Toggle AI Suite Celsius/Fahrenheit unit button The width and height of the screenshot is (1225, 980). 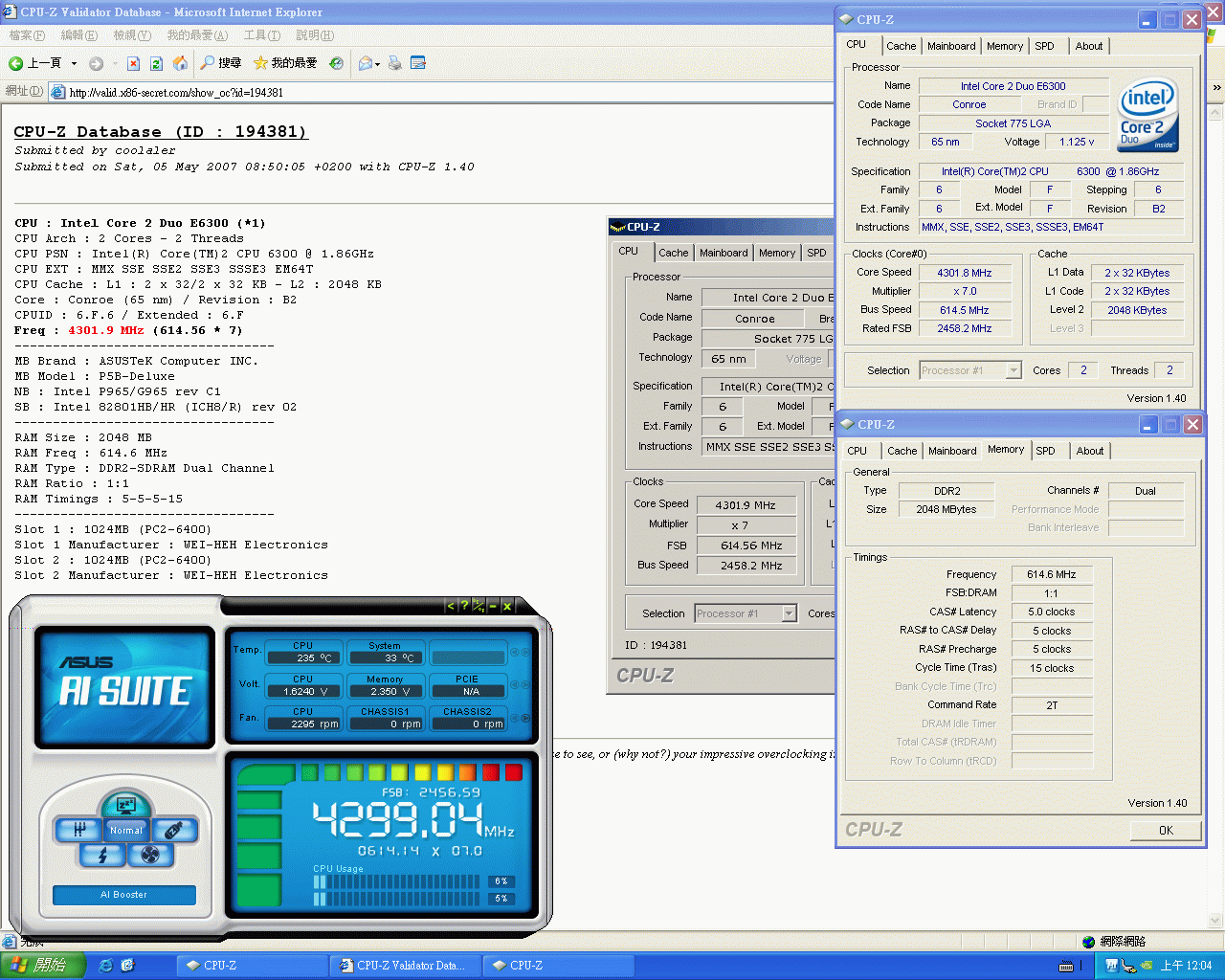tap(479, 606)
